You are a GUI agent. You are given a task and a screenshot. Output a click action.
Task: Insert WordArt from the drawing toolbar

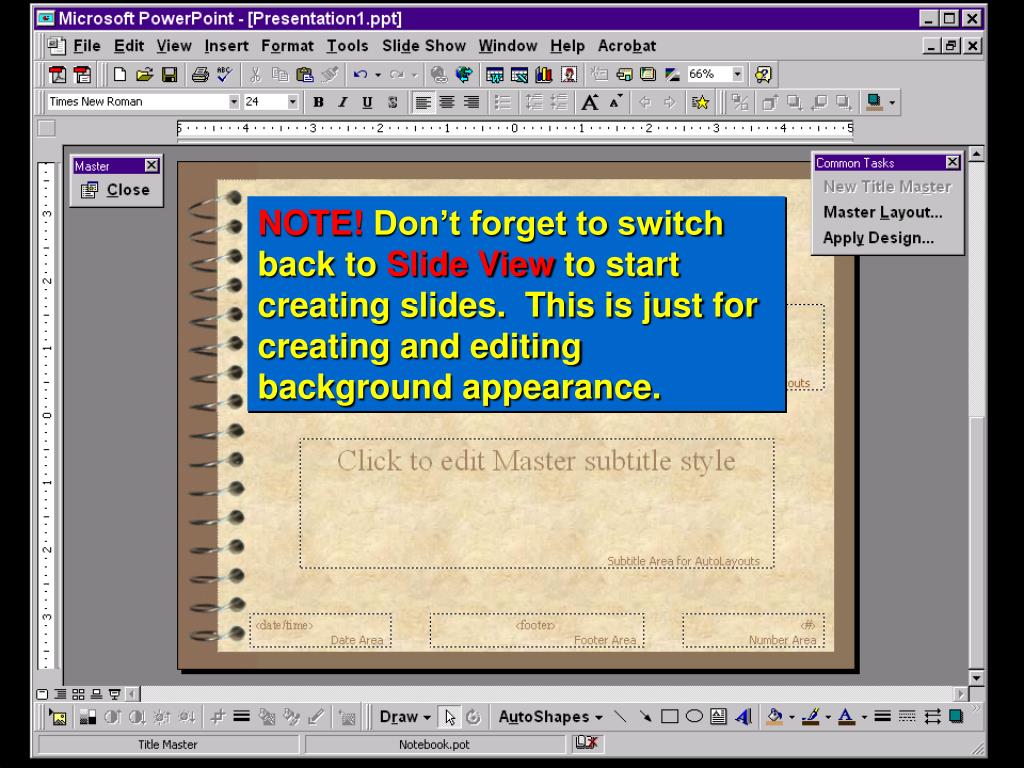[742, 717]
